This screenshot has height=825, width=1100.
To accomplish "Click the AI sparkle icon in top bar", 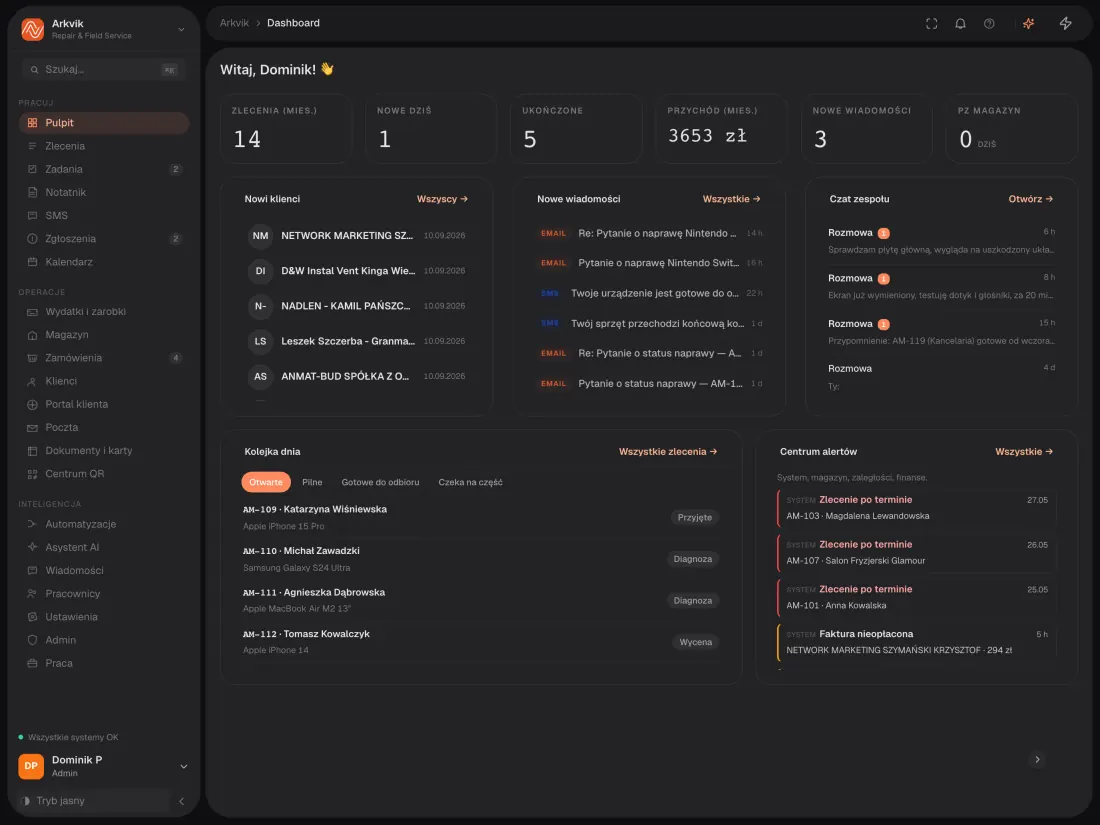I will [x=1028, y=24].
